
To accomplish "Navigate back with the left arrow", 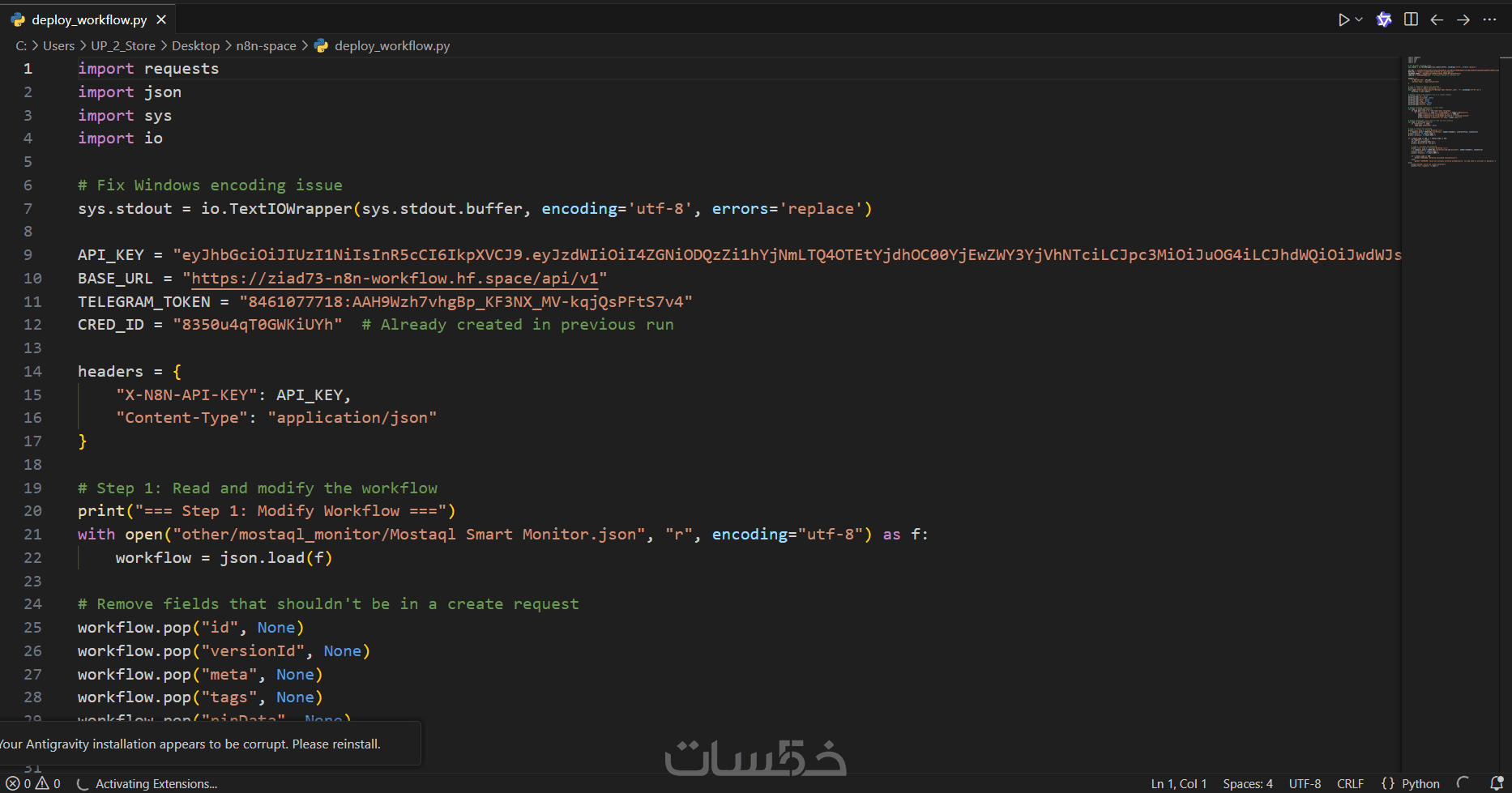I will pyautogui.click(x=1437, y=19).
